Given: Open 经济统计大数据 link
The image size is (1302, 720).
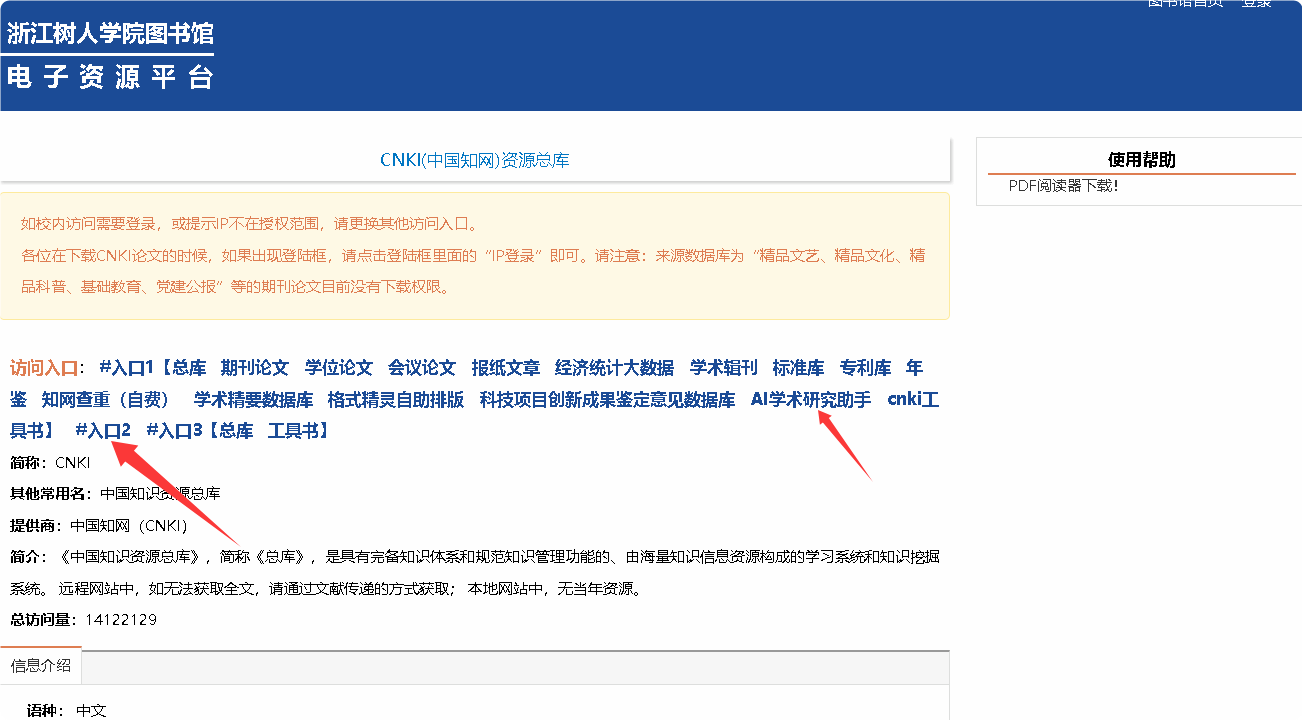Looking at the screenshot, I should pos(614,368).
